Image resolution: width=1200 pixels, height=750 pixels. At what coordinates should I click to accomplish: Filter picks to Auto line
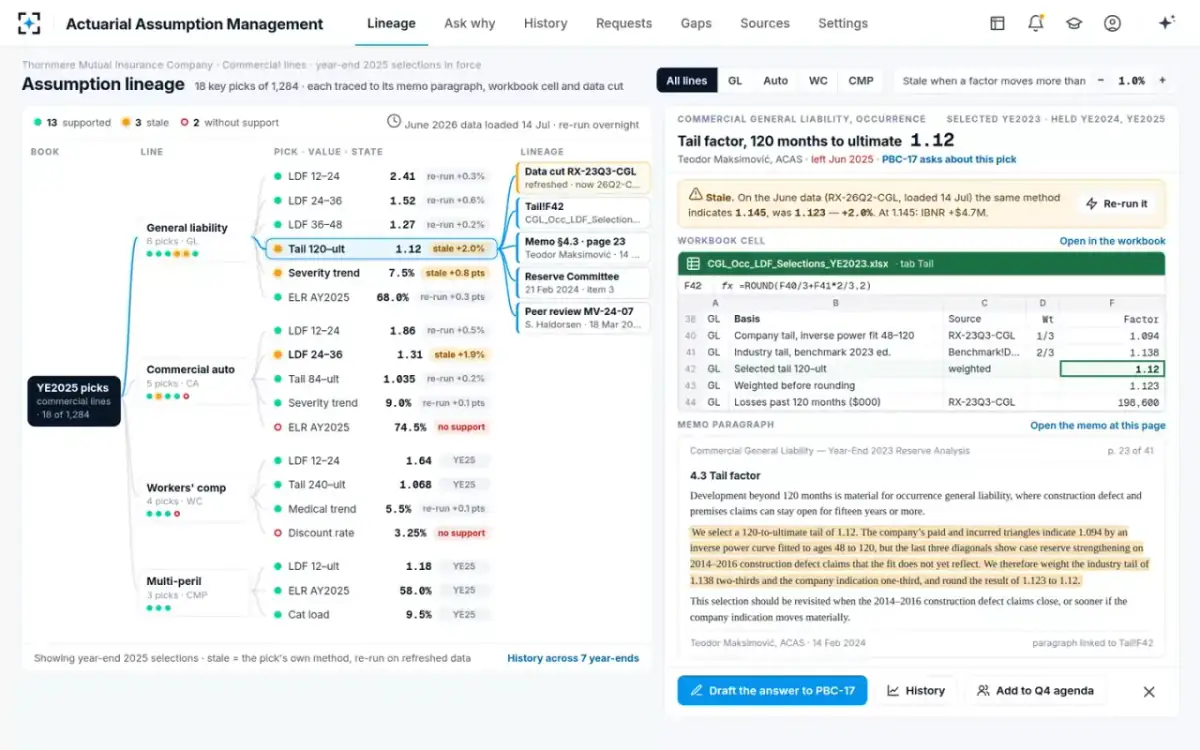pyautogui.click(x=776, y=81)
